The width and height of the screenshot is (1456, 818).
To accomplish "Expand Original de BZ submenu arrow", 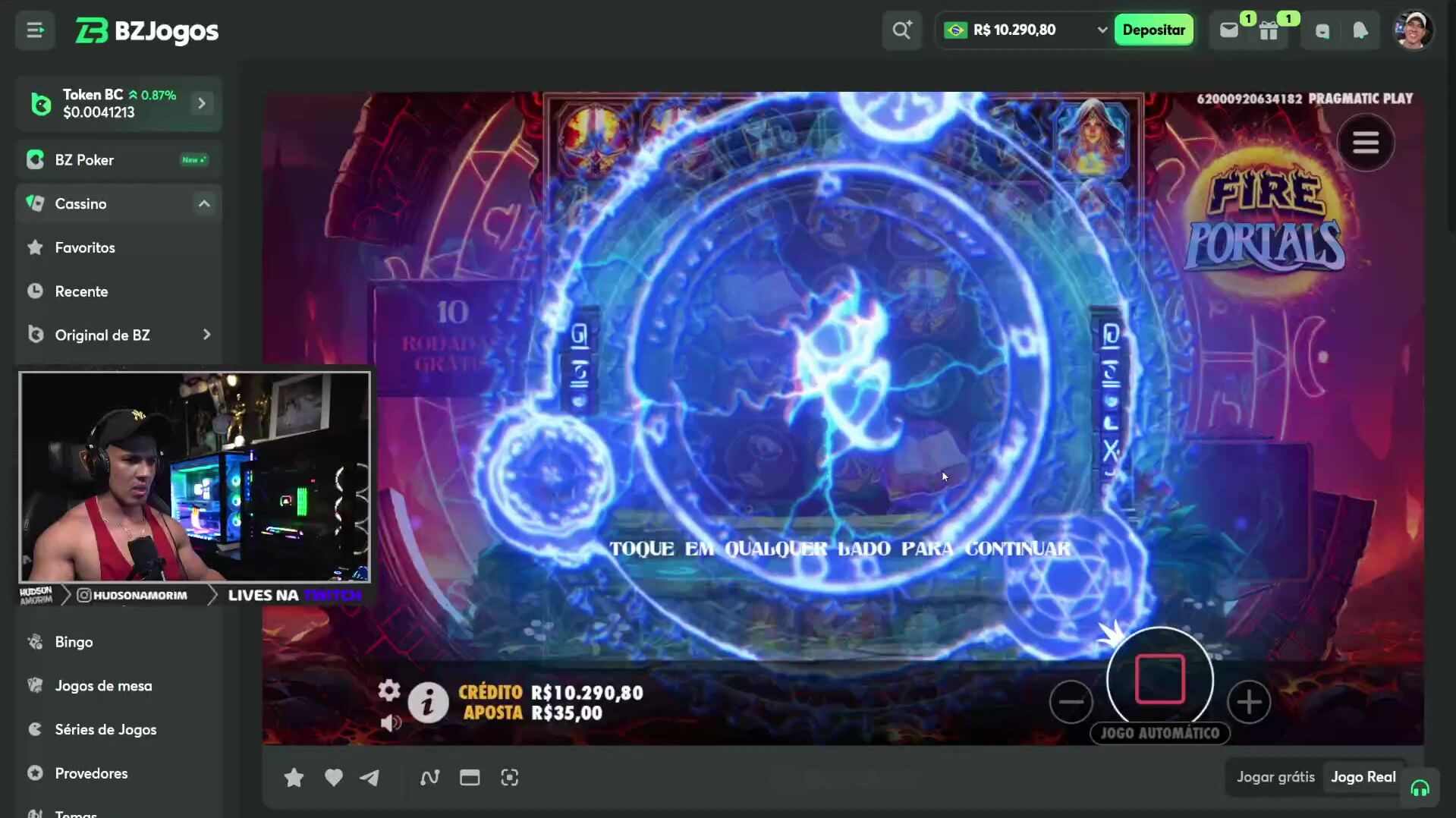I will [x=206, y=335].
